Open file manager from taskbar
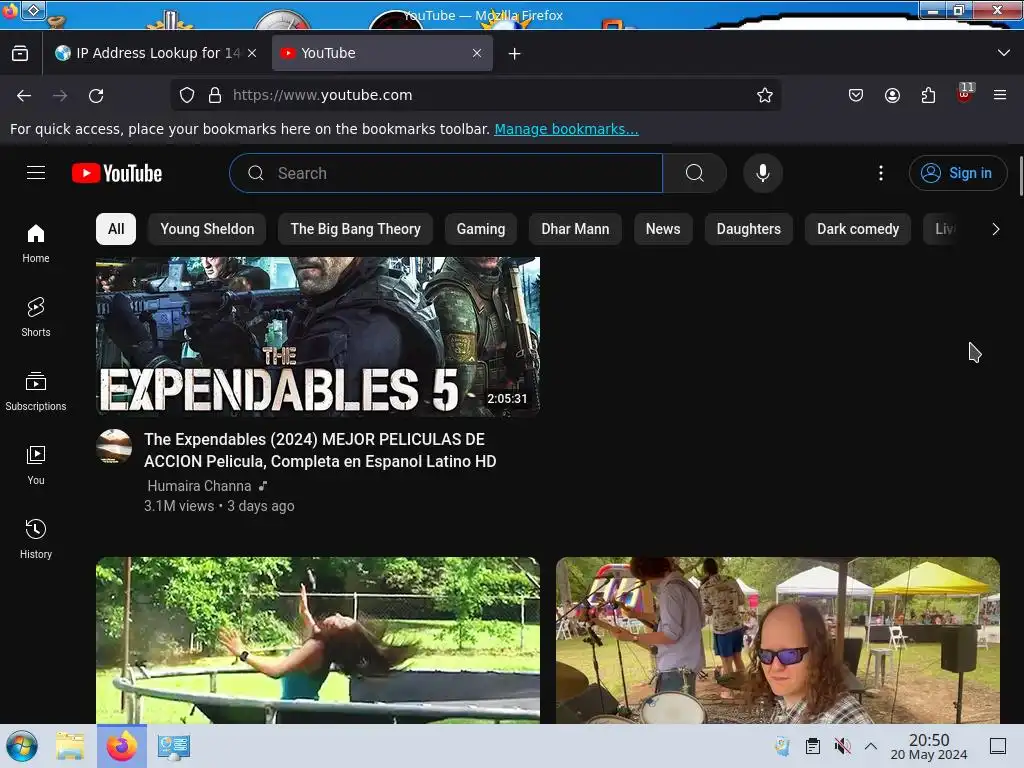 pyautogui.click(x=70, y=746)
